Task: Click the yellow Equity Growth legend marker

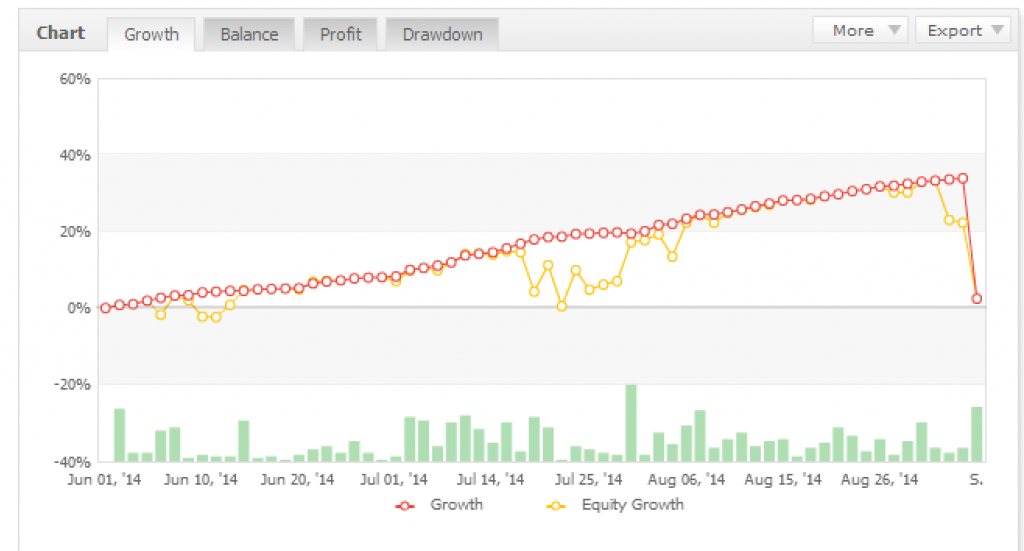Action: pos(557,506)
